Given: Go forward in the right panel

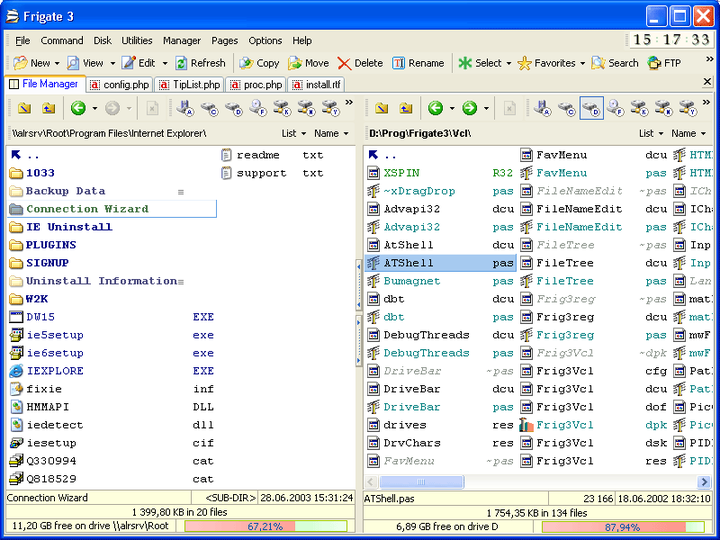Looking at the screenshot, I should click(x=469, y=108).
